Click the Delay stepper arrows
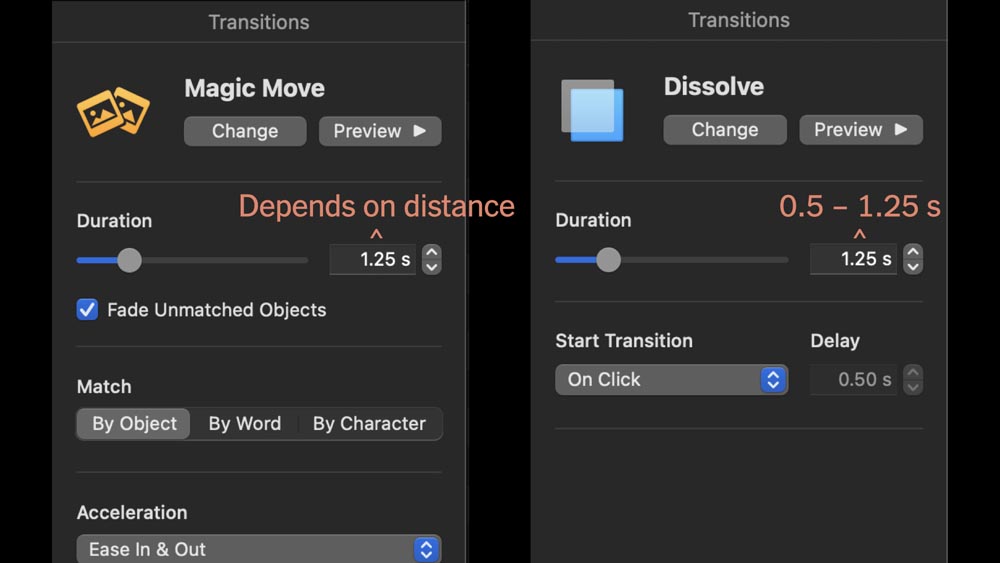 913,380
